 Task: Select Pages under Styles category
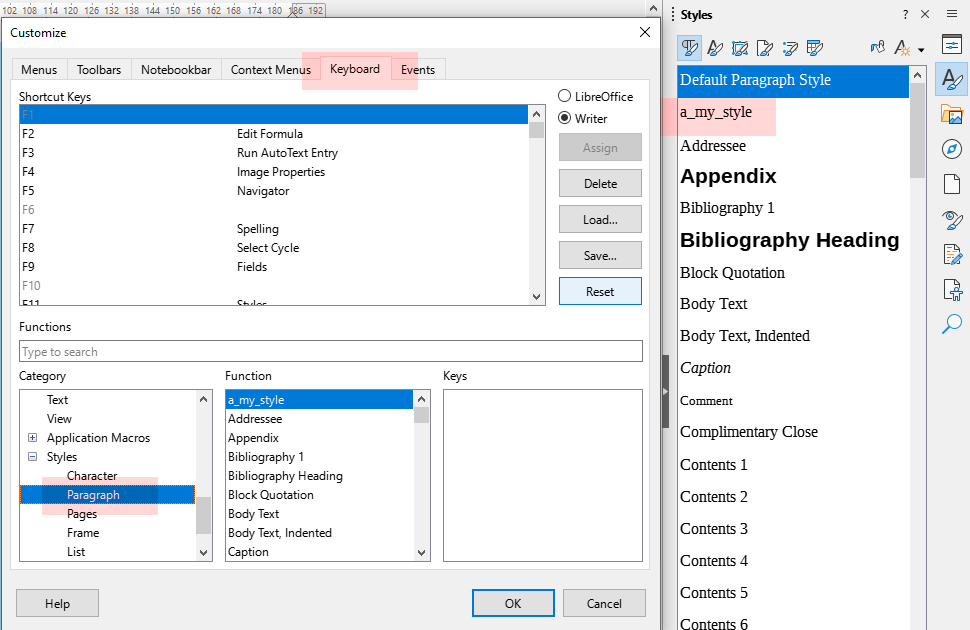(82, 514)
